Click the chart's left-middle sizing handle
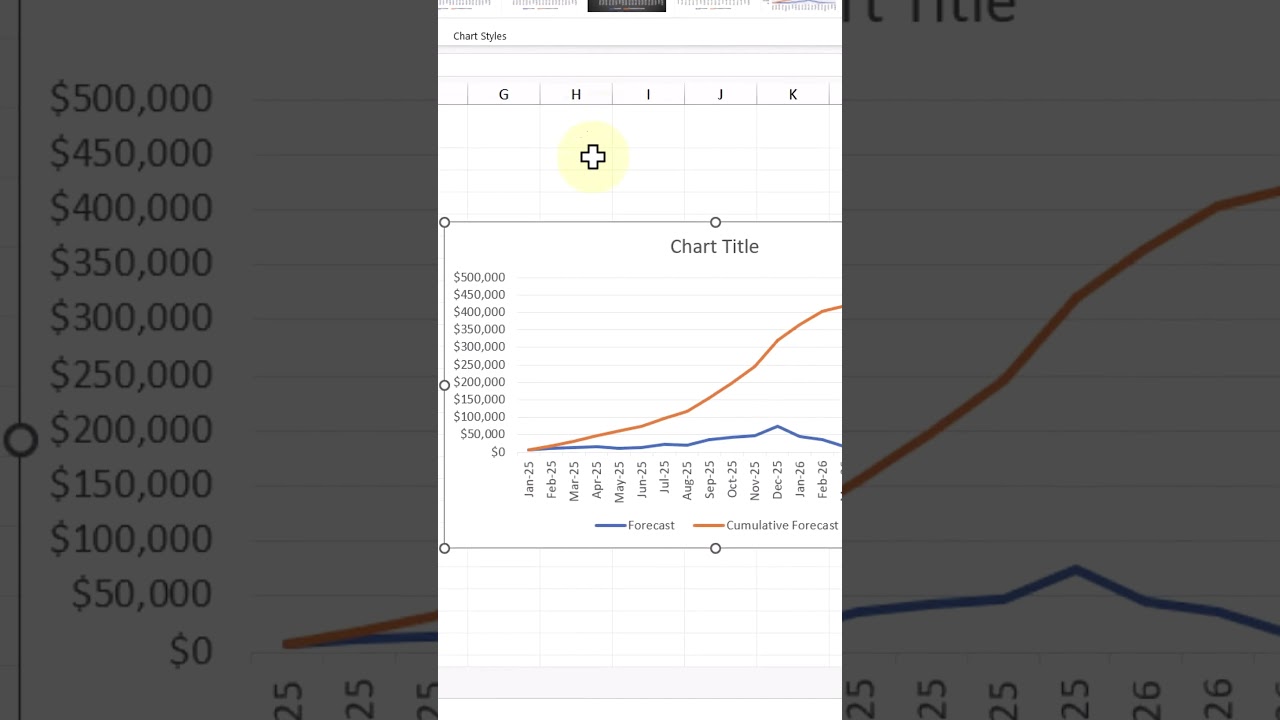The image size is (1280, 720). click(445, 385)
